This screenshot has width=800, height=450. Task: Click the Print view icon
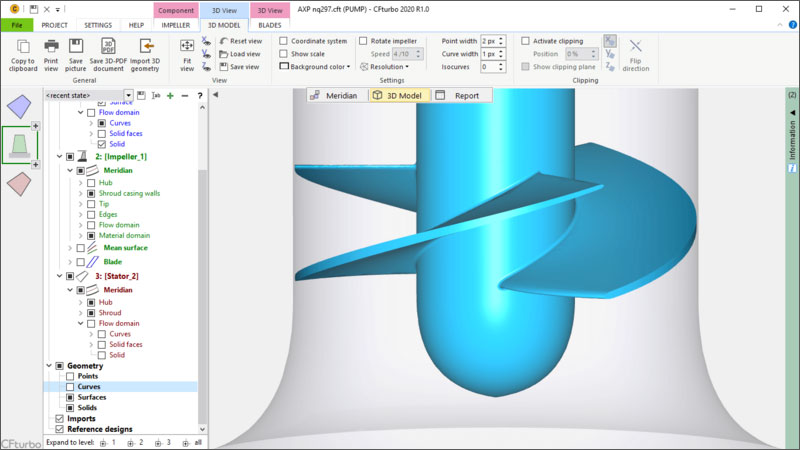[x=51, y=47]
